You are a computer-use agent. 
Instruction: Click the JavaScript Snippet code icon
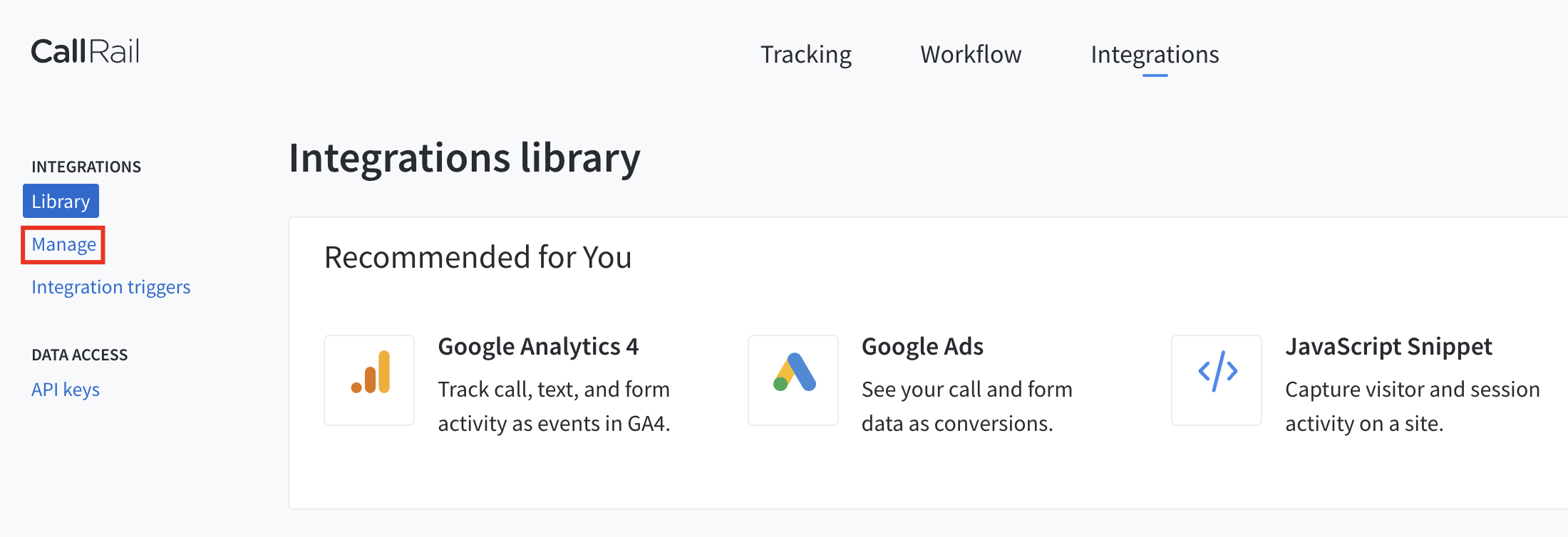(1217, 380)
